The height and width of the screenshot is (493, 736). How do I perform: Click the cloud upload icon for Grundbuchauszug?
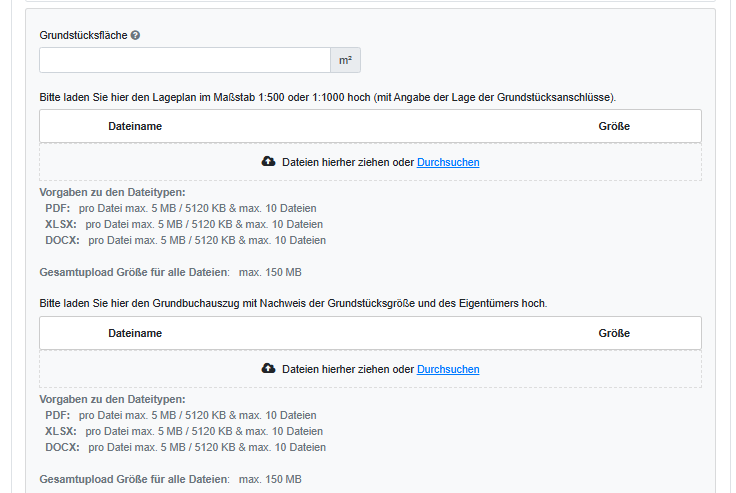coord(268,369)
